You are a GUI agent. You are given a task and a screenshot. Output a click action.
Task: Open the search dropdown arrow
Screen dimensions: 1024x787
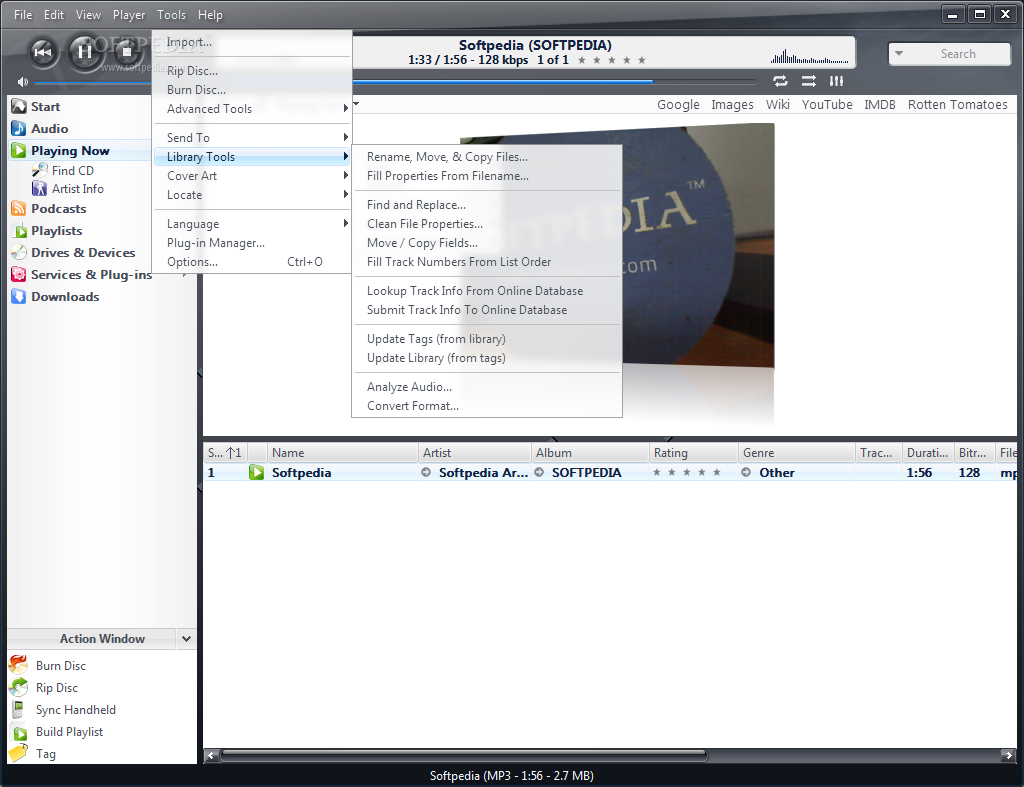(x=899, y=54)
